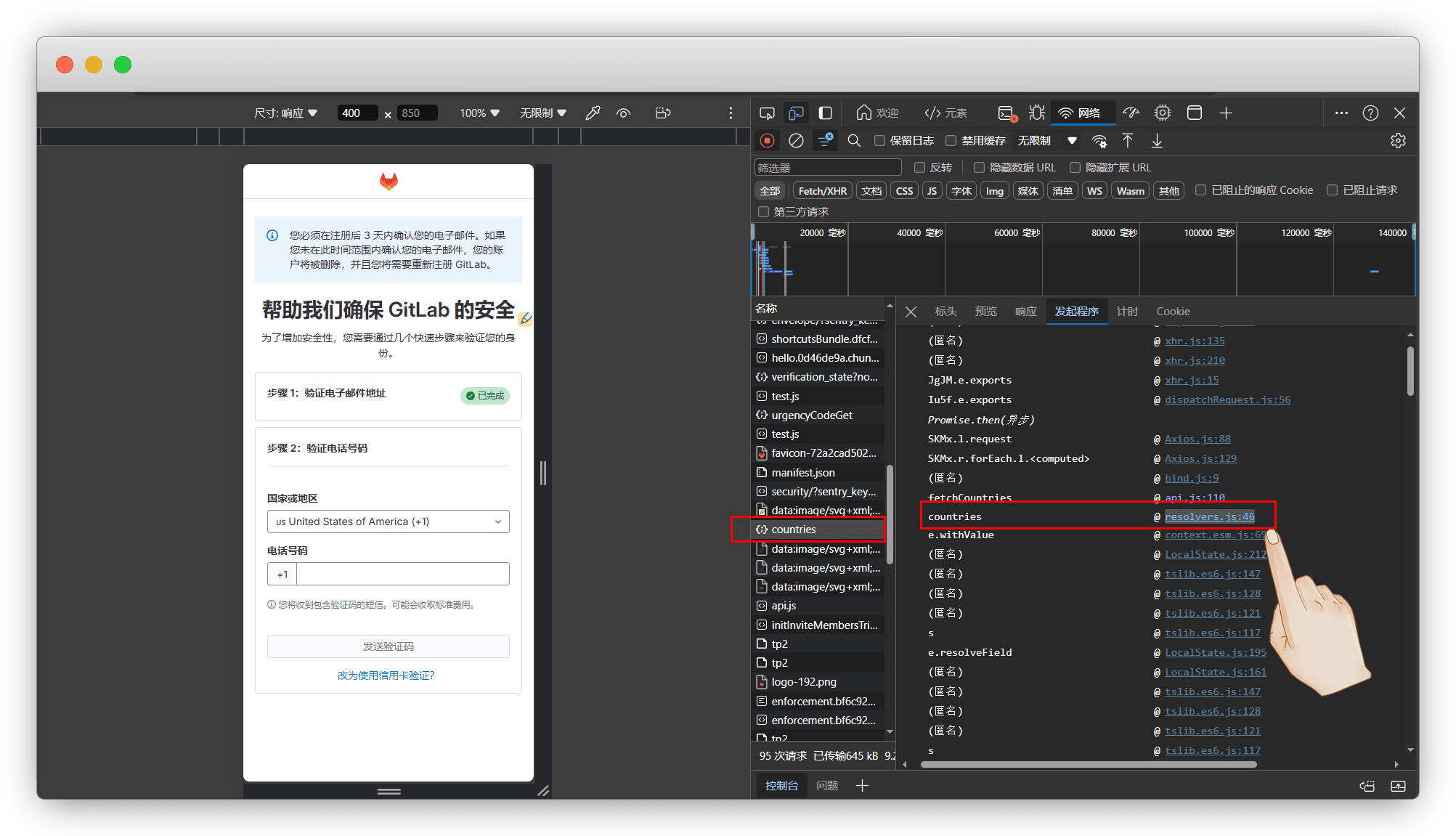
Task: Click the import HAR upload icon
Action: coord(1127,141)
